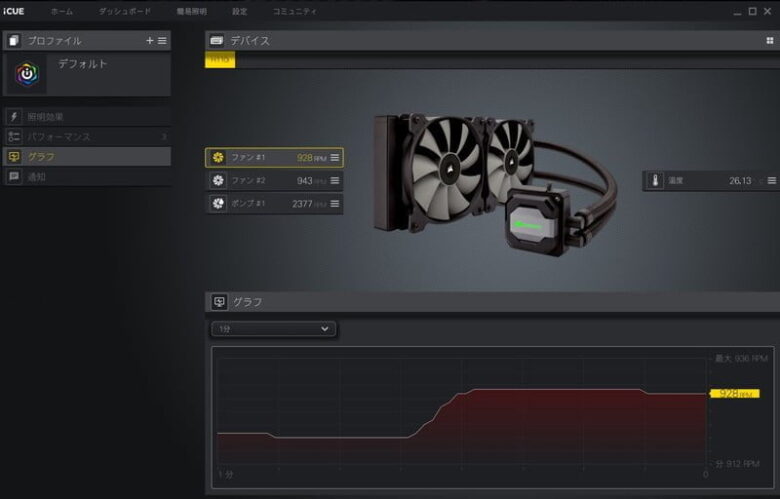Select the デフォルト profile icon

27,75
